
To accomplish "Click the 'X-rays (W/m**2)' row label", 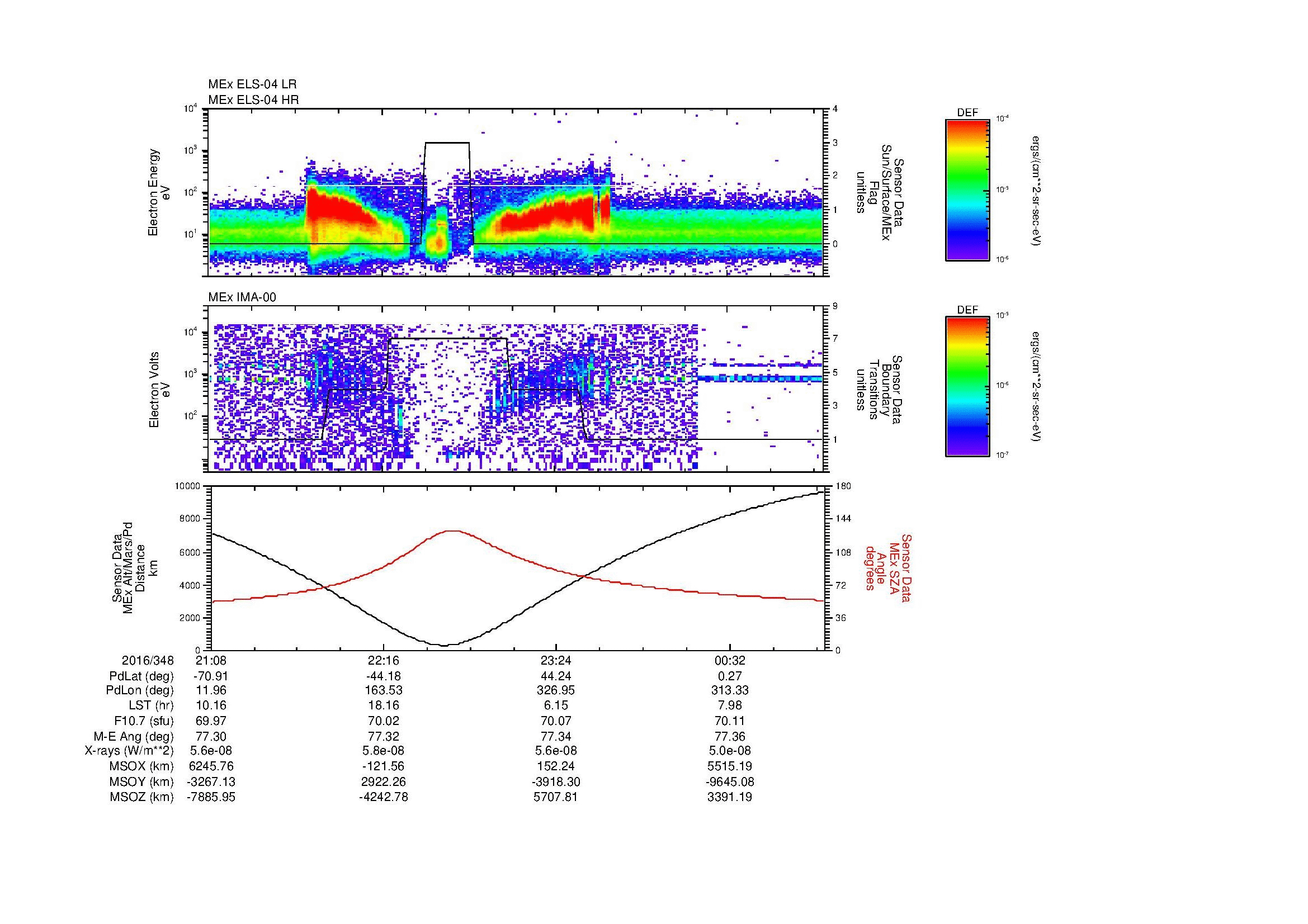I will tap(129, 751).
